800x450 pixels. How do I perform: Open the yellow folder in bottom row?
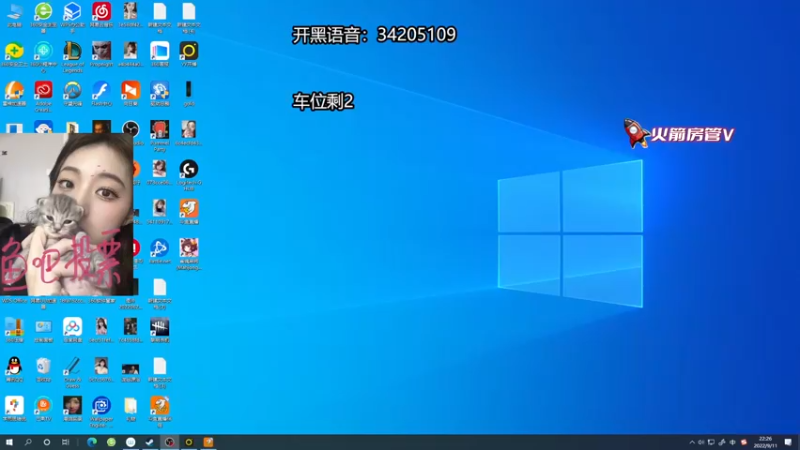click(x=131, y=406)
